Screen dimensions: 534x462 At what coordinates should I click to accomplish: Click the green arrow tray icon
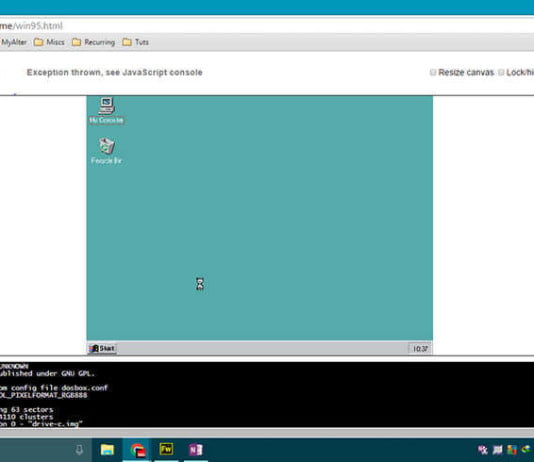tap(527, 450)
